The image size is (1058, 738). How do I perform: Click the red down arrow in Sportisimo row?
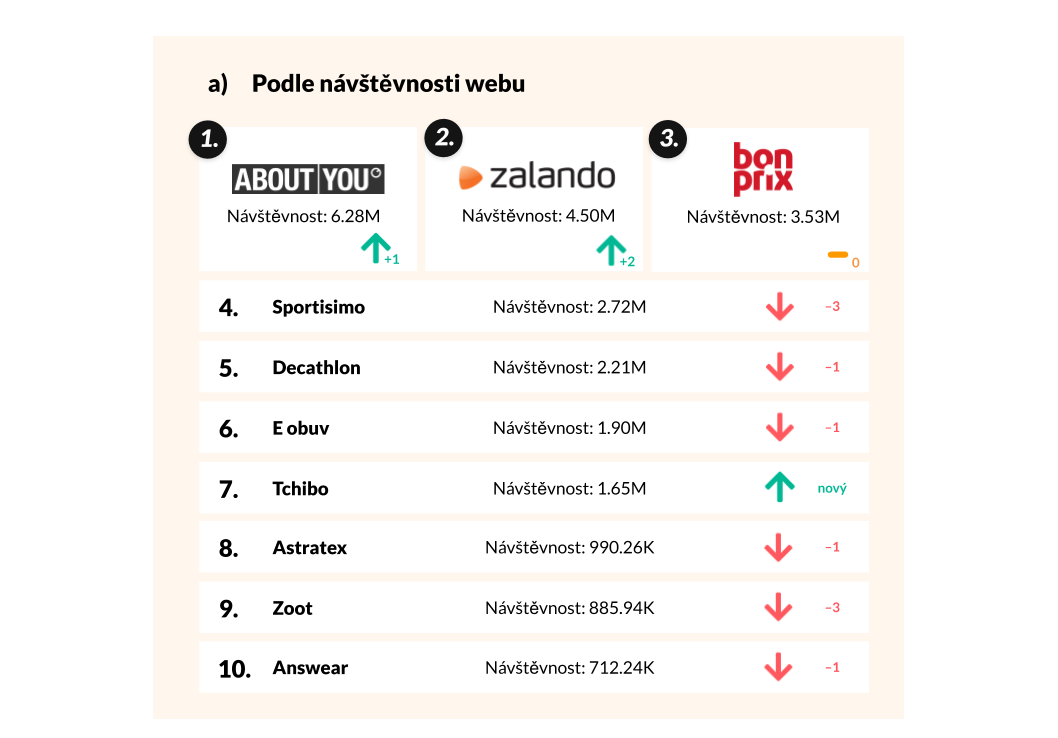(779, 307)
